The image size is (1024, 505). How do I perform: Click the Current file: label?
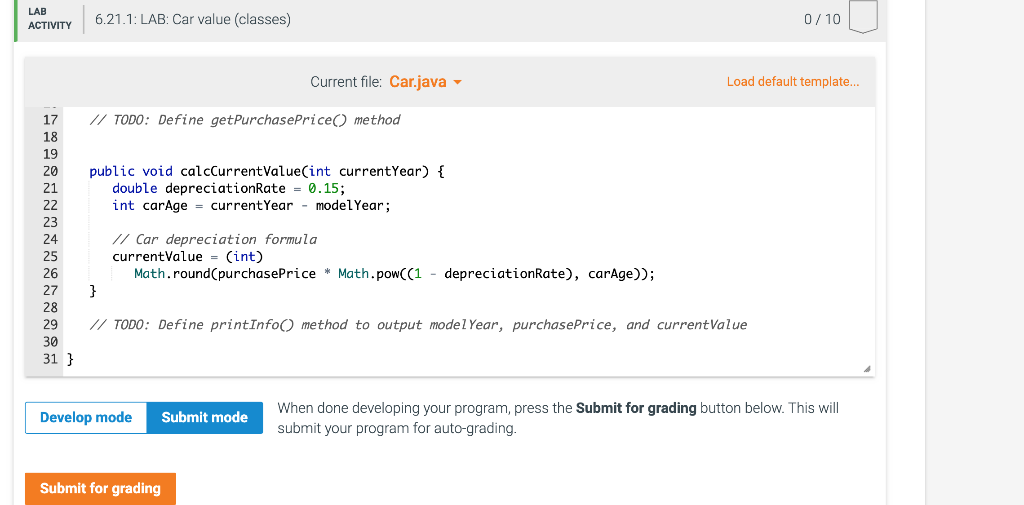pyautogui.click(x=346, y=82)
